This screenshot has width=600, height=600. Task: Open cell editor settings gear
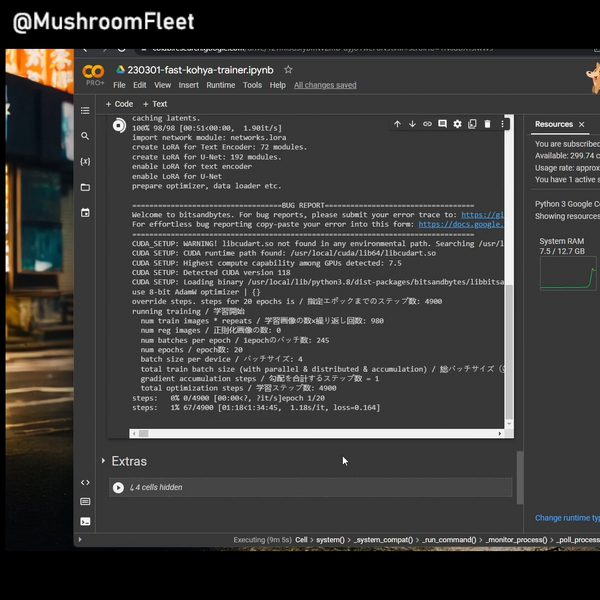point(457,124)
